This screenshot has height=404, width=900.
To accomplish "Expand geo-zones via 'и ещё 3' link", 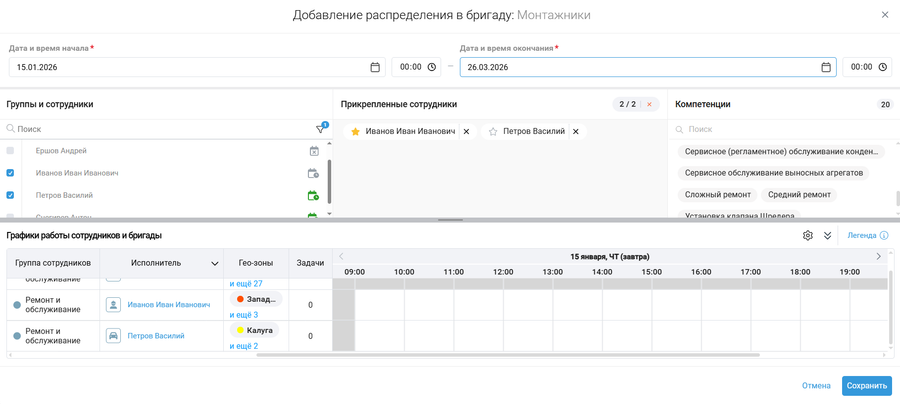I will coord(243,315).
